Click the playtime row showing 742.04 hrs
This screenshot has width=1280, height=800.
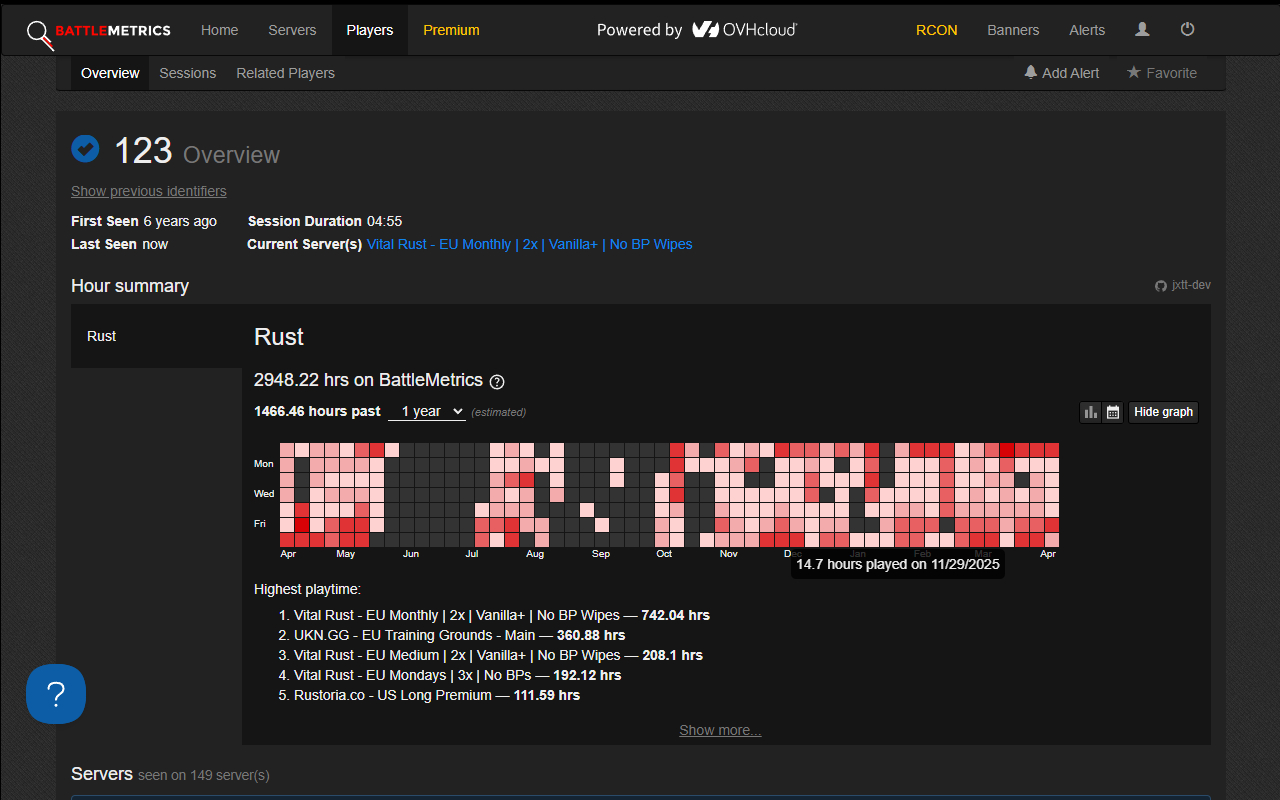point(502,615)
